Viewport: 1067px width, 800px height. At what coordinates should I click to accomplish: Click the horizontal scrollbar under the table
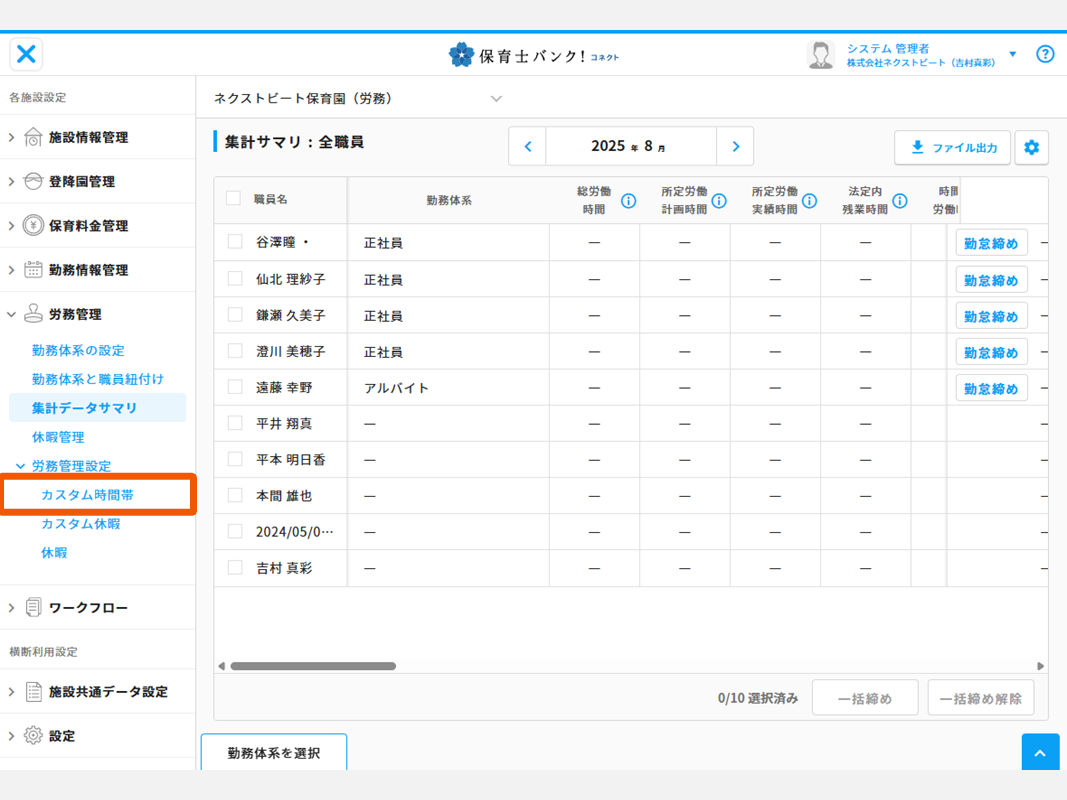[x=313, y=666]
